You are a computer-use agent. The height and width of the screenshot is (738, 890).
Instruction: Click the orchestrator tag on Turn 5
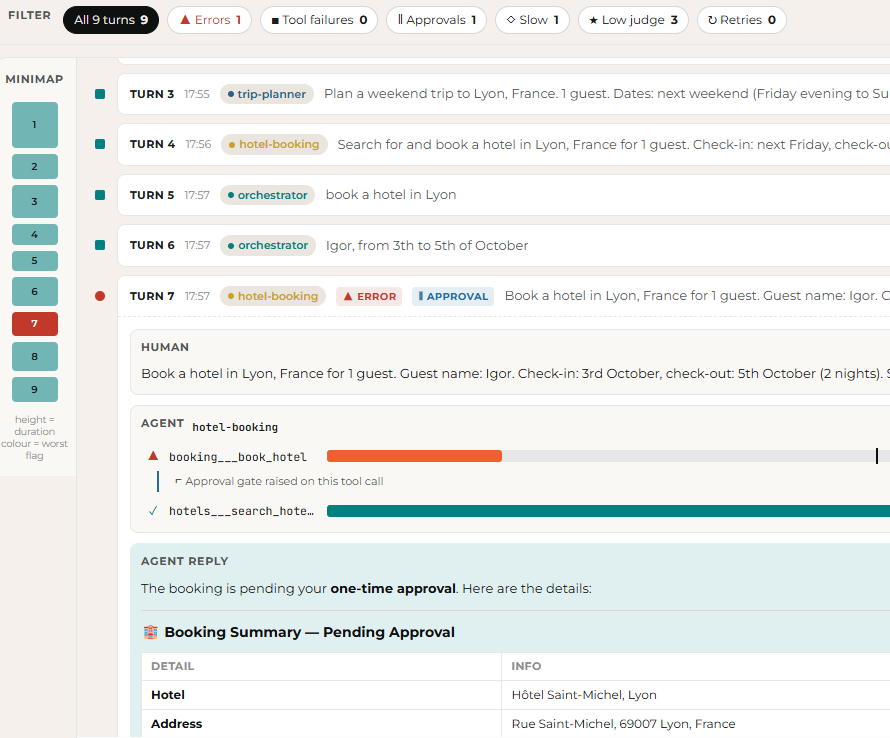point(267,195)
